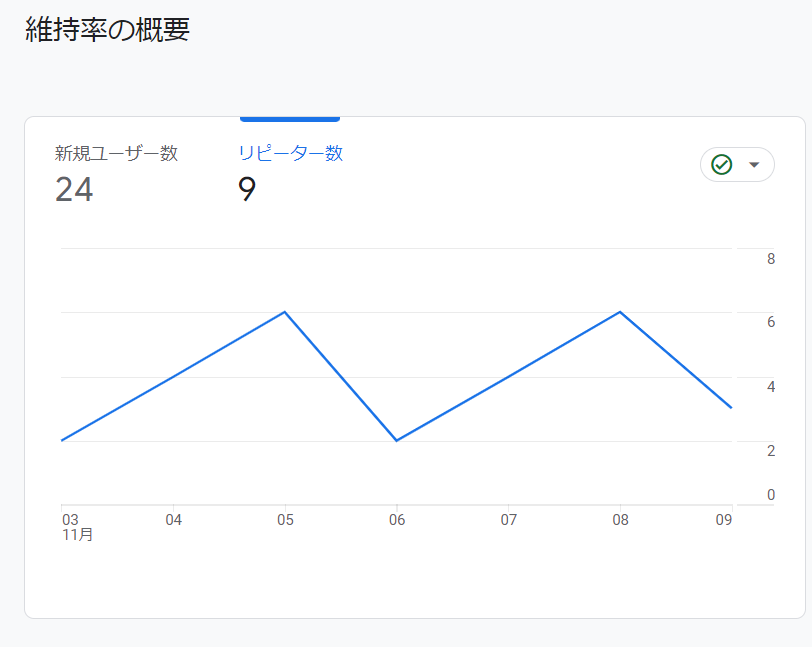Click the 維持率の概要 heading
The width and height of the screenshot is (812, 647).
108,29
